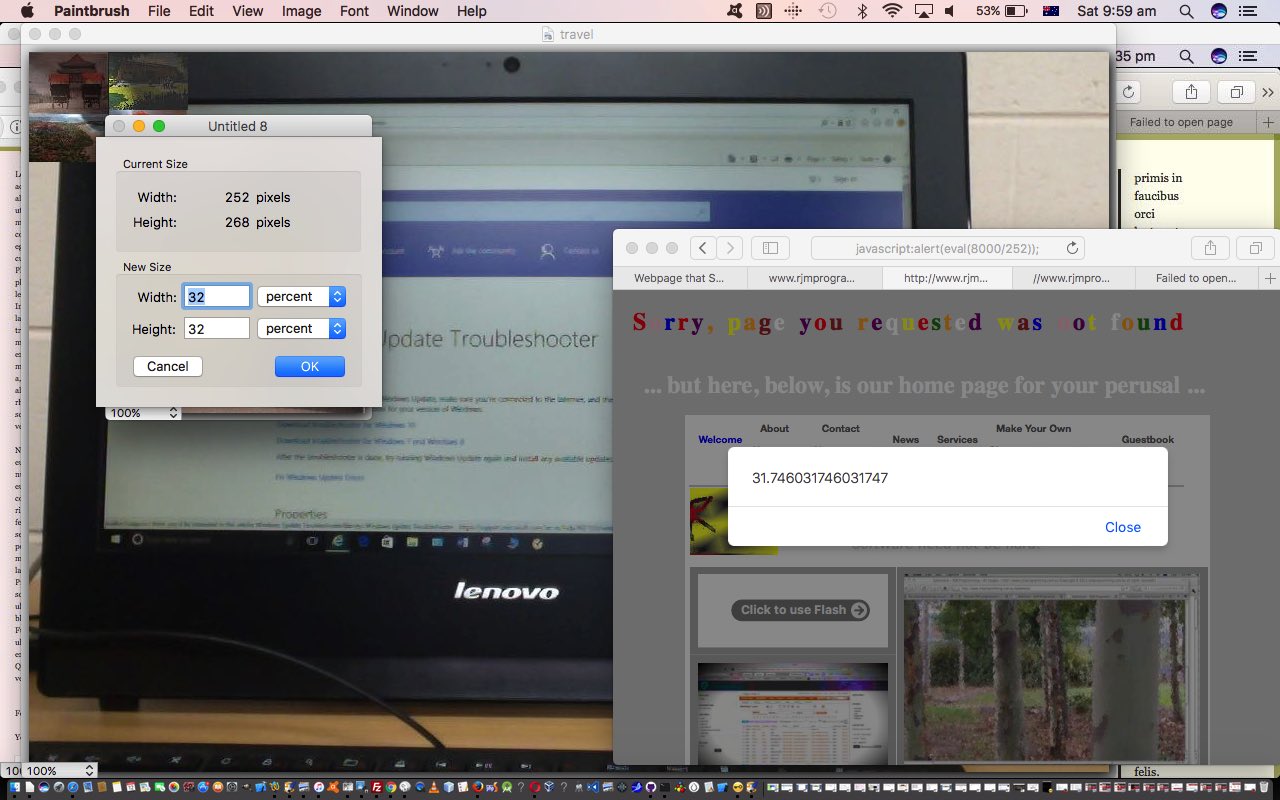Focus the New Size Width field
This screenshot has height=800, width=1280.
click(x=217, y=297)
